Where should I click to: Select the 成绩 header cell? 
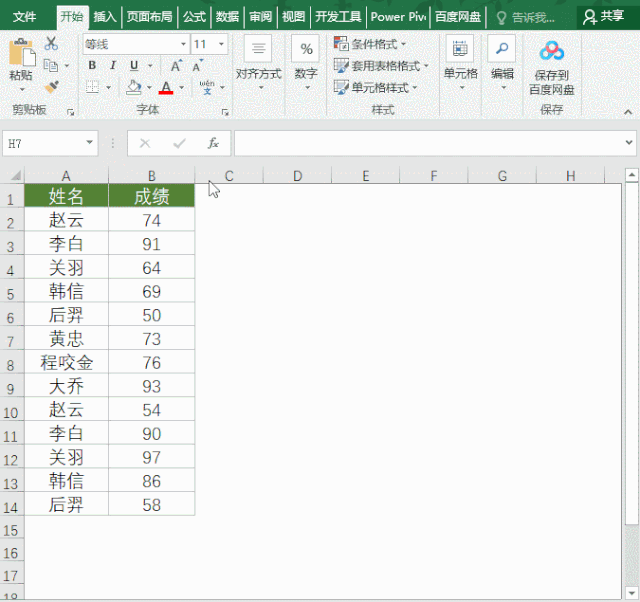(151, 195)
